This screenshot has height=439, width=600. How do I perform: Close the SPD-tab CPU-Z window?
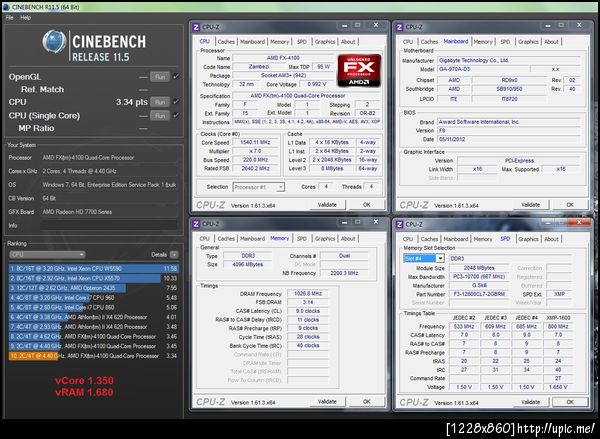tap(579, 222)
